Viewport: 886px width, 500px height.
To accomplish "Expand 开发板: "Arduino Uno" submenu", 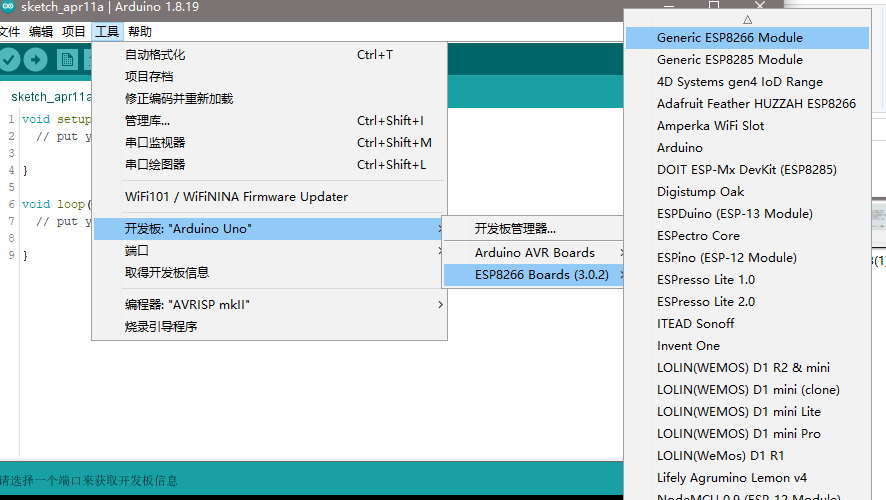I will (270, 229).
